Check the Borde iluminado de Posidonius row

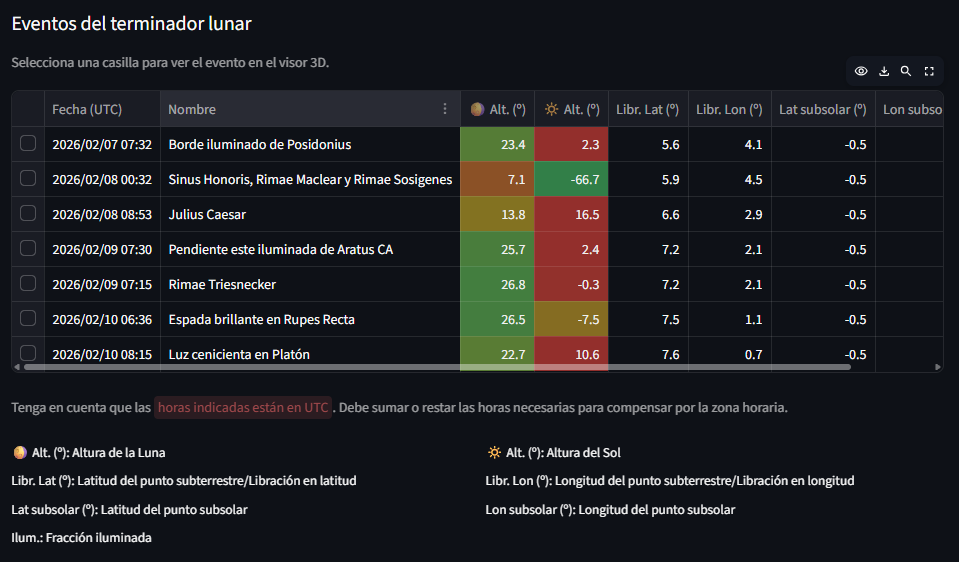tap(28, 144)
